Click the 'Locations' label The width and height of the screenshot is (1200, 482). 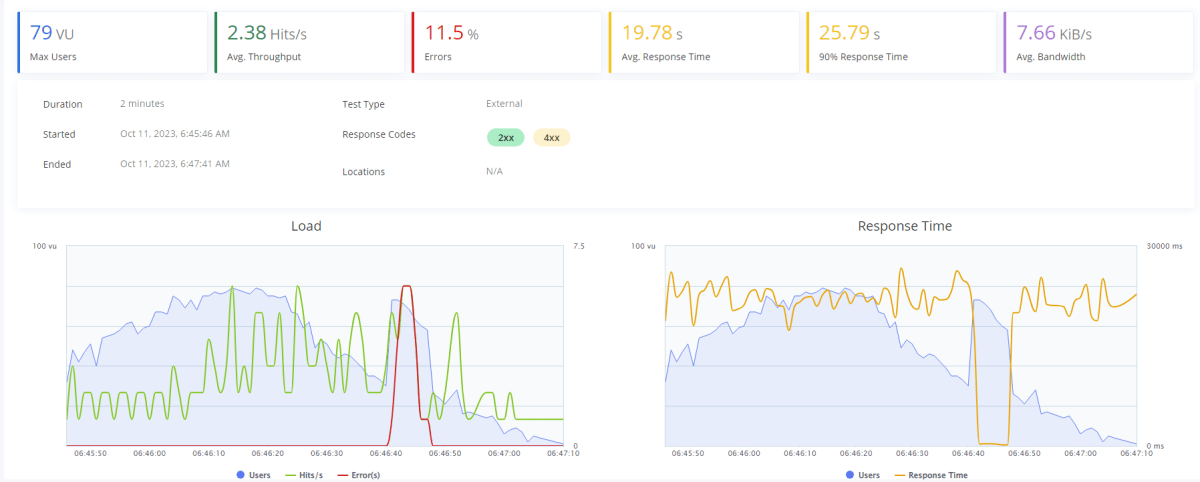(364, 172)
